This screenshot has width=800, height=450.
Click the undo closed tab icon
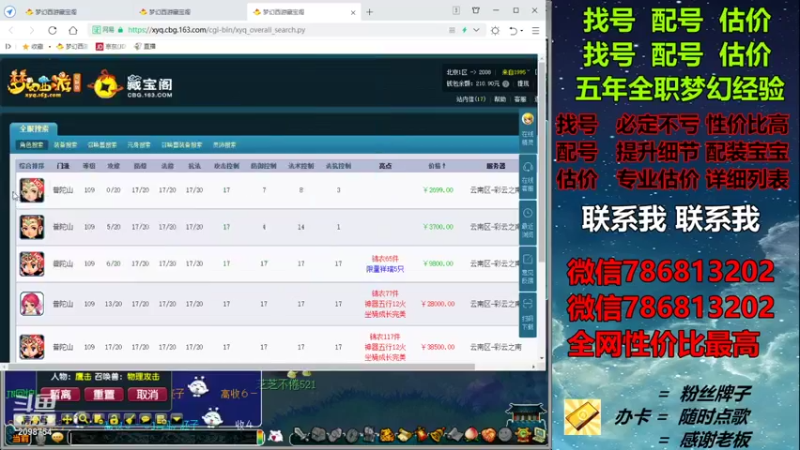[x=513, y=31]
